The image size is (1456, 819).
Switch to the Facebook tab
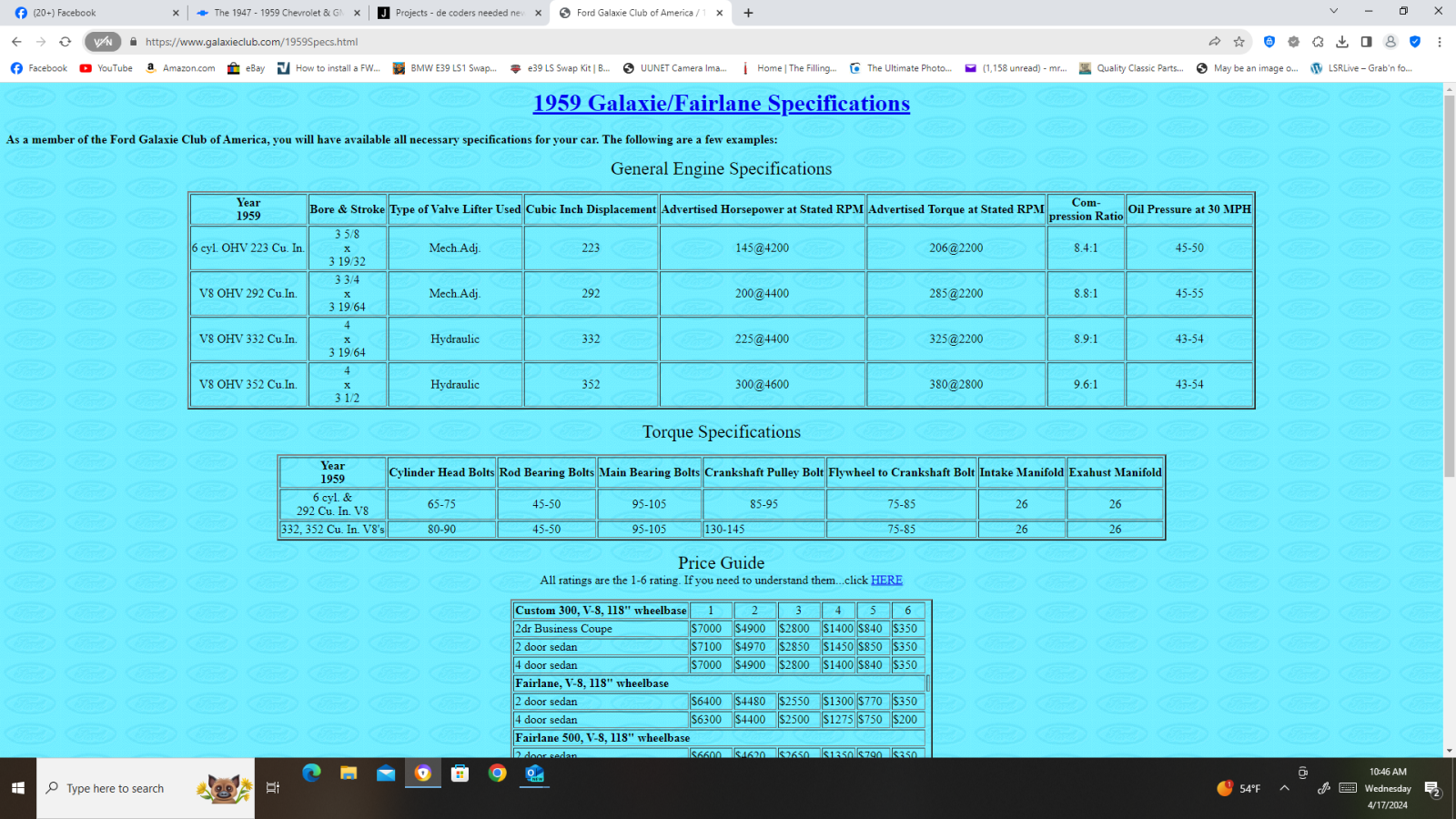(91, 13)
